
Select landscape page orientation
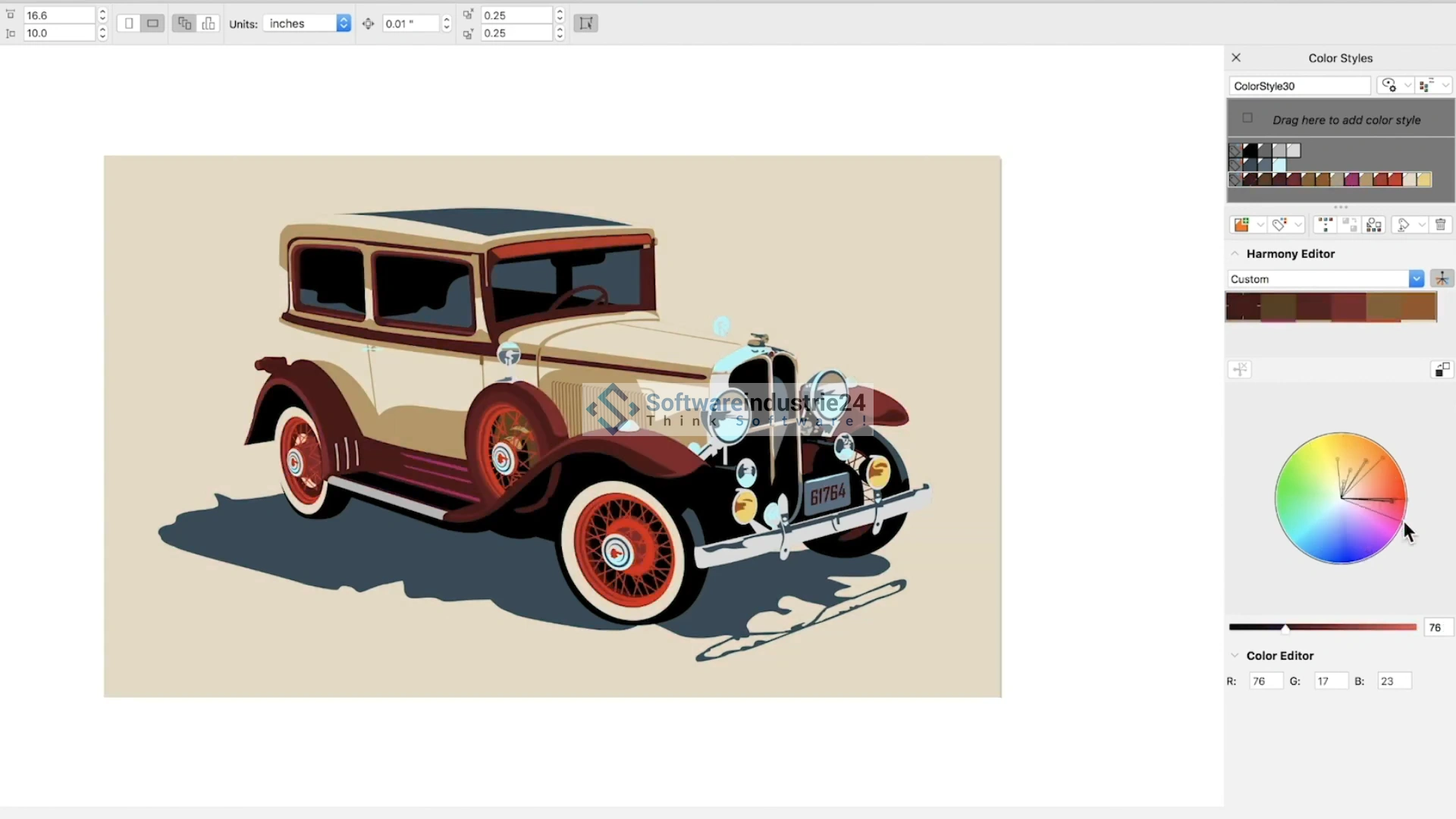point(152,24)
